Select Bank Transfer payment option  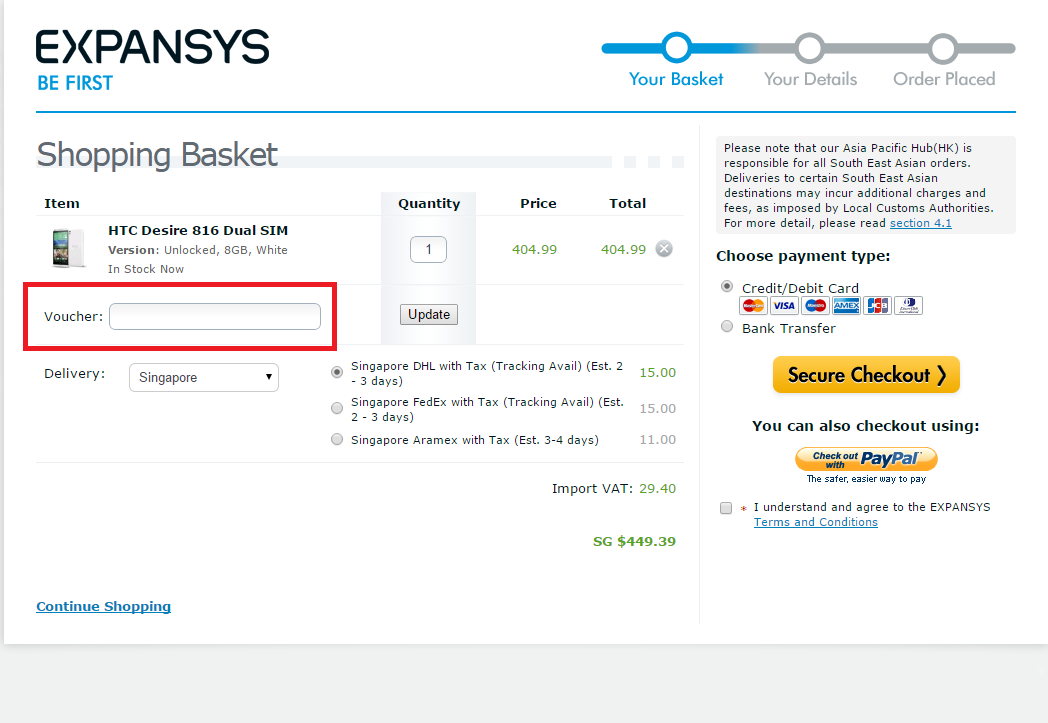click(x=727, y=326)
